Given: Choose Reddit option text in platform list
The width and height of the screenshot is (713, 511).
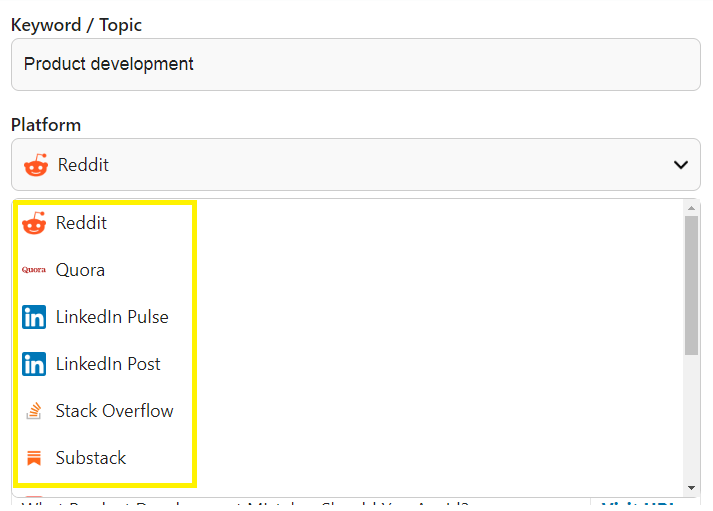Looking at the screenshot, I should 81,223.
